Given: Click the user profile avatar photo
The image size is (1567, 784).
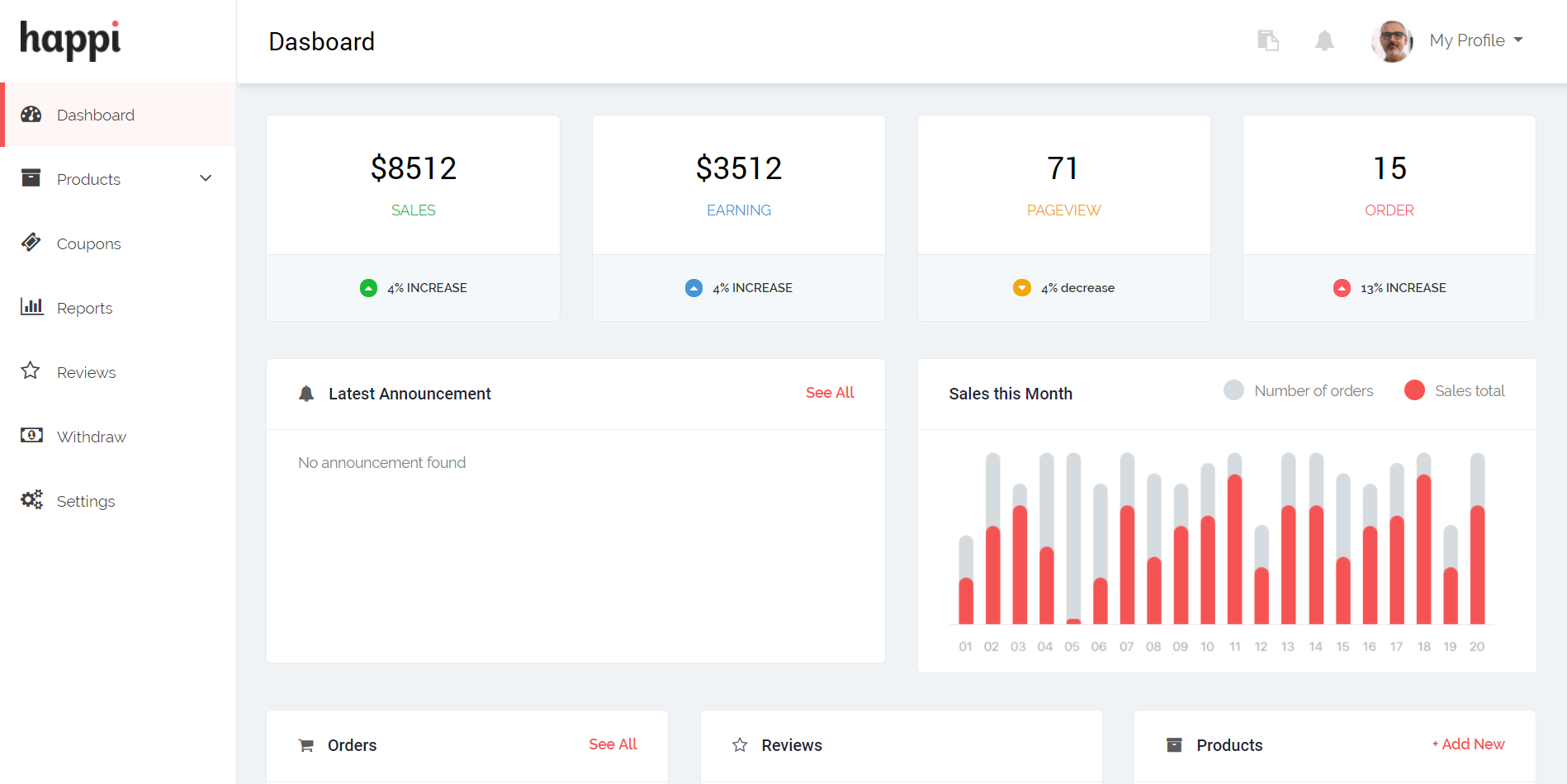Looking at the screenshot, I should [1392, 40].
